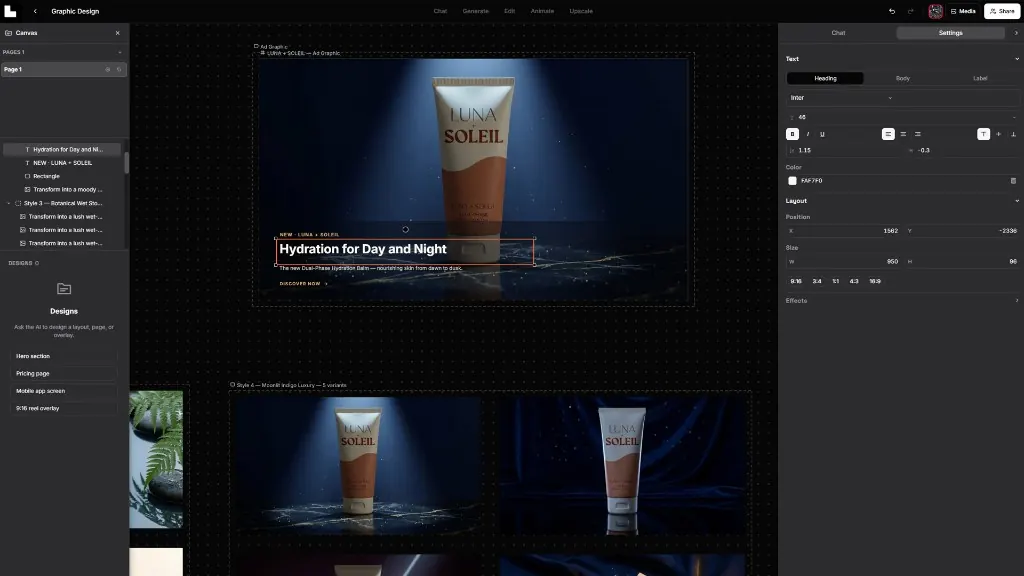Viewport: 1024px width, 576px height.
Task: Set text alignment to right
Action: click(x=918, y=134)
